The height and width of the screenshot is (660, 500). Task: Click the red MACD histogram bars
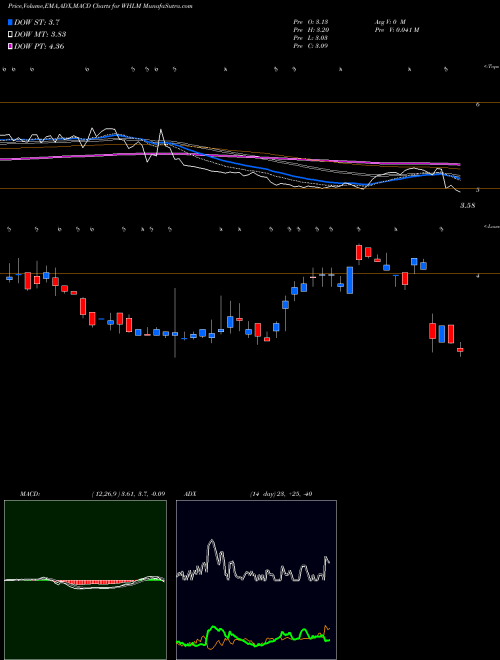pyautogui.click(x=97, y=583)
